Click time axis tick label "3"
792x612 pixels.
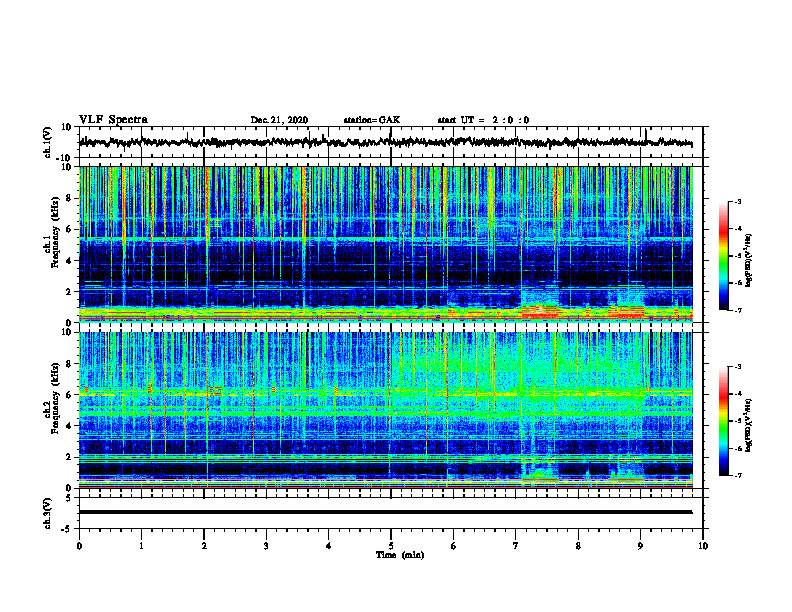click(x=266, y=546)
